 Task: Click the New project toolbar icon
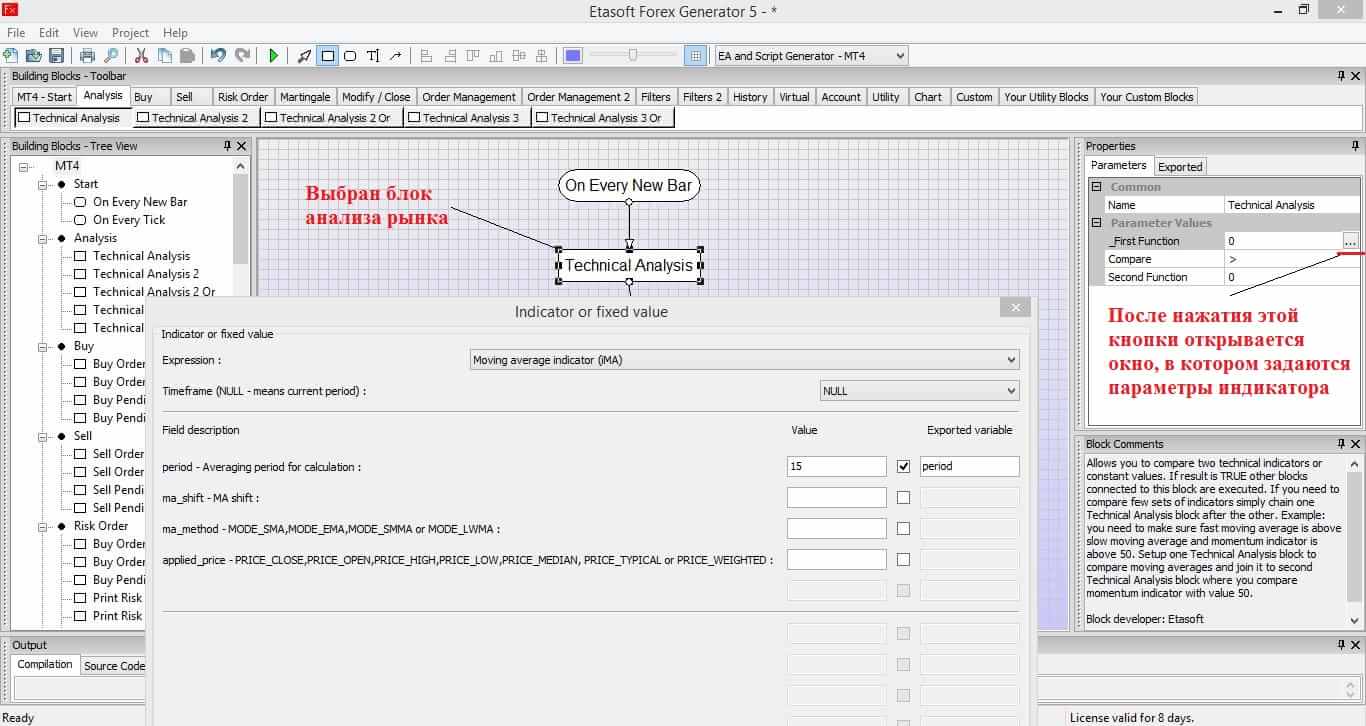[12, 56]
